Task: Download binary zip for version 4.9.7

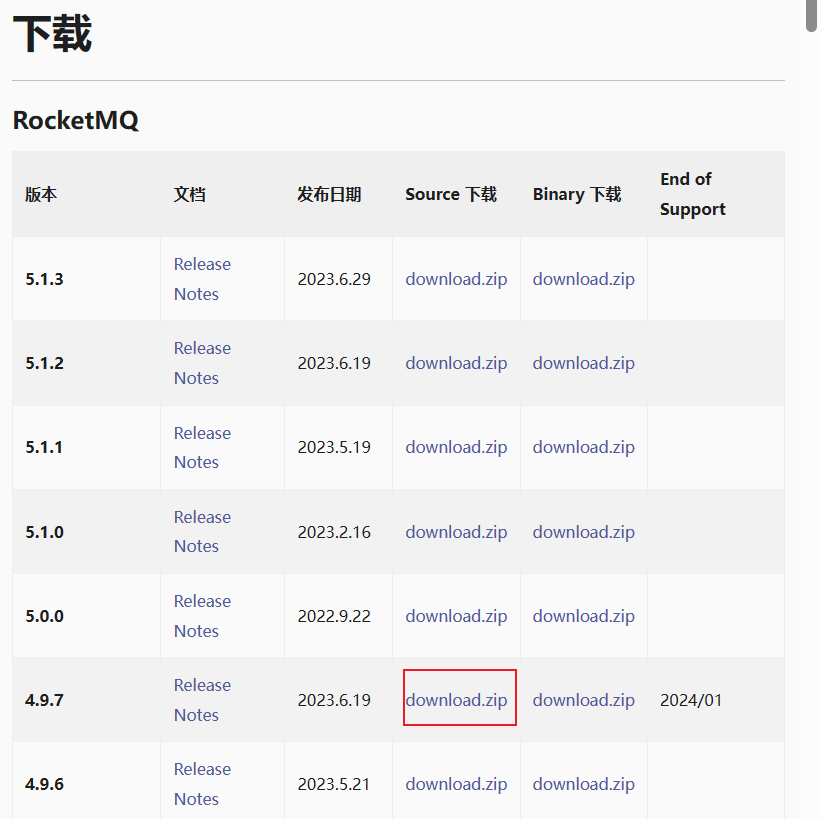Action: coord(583,700)
